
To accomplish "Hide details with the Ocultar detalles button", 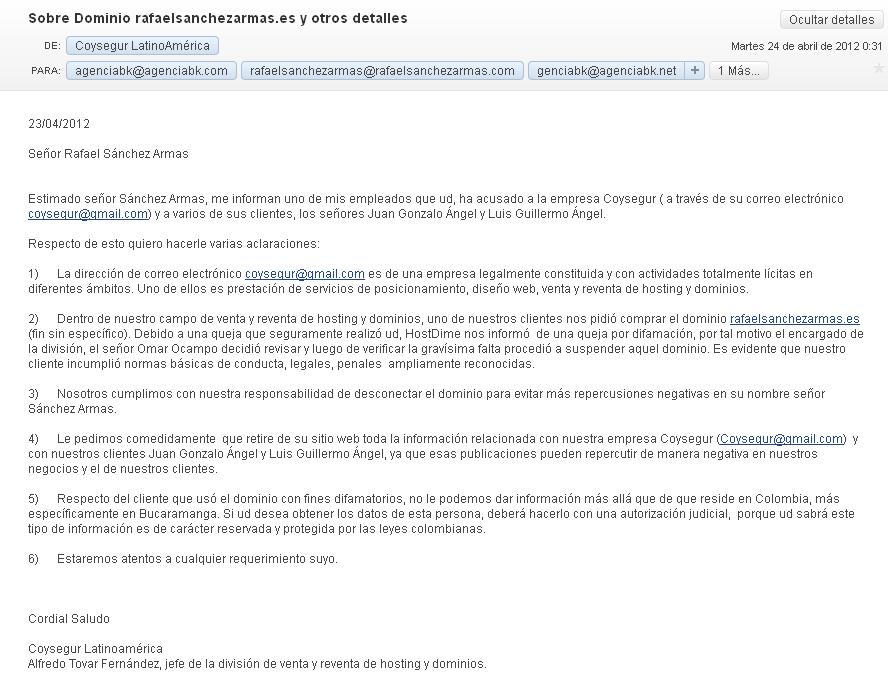I will pos(831,20).
